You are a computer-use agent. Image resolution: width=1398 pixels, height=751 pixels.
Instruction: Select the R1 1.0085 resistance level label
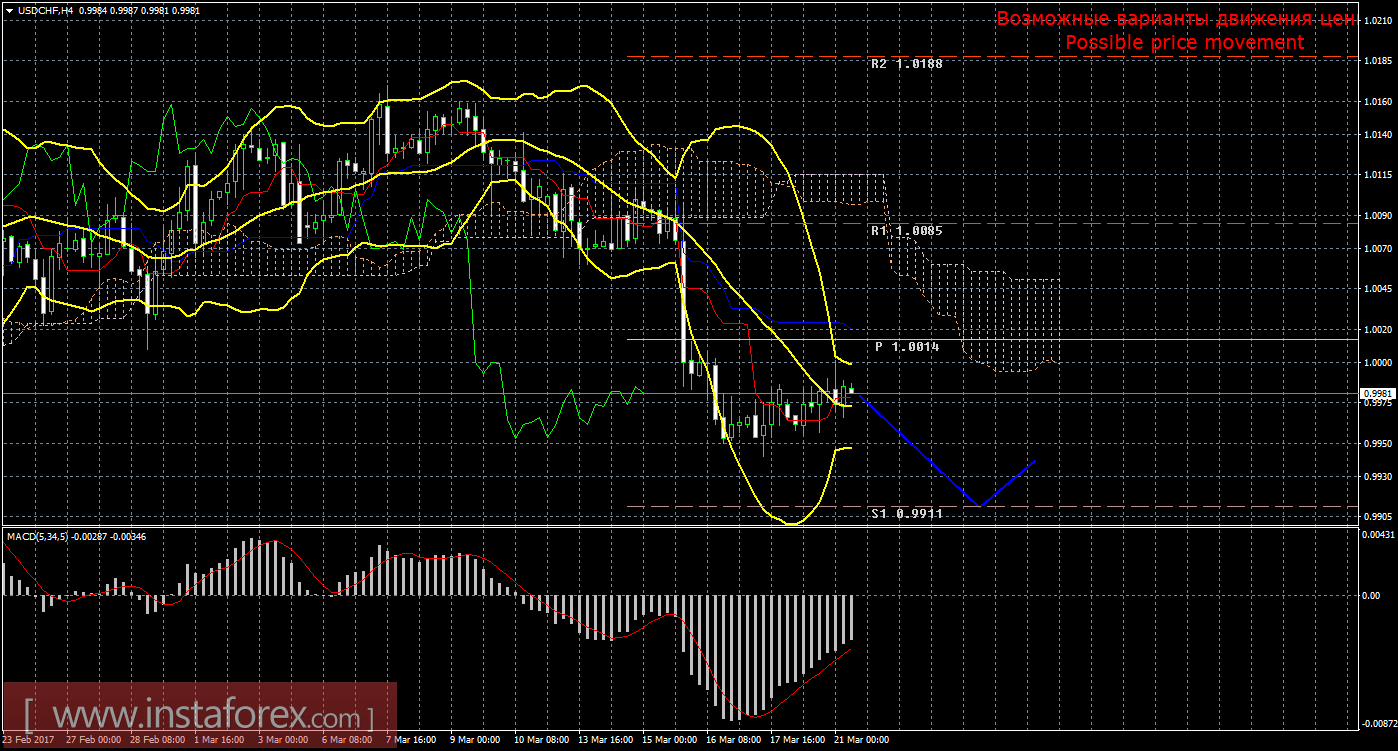[x=906, y=230]
